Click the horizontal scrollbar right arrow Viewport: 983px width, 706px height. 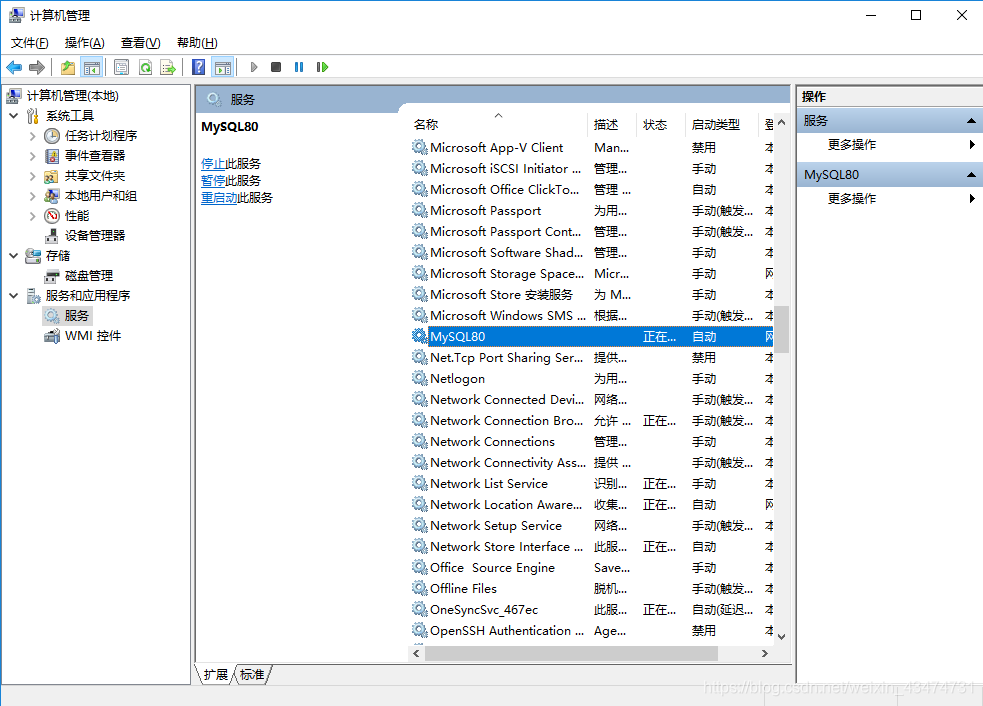click(765, 653)
